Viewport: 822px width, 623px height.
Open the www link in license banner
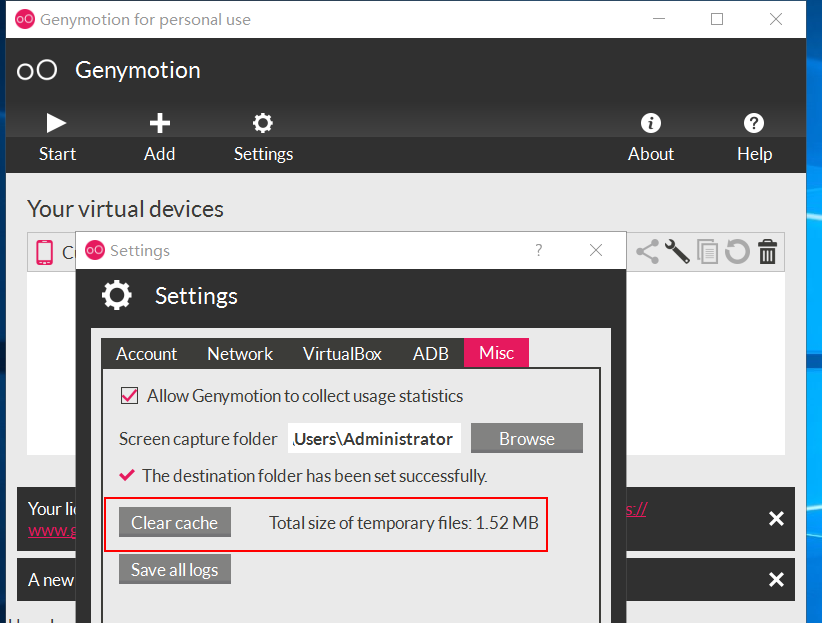[x=52, y=530]
